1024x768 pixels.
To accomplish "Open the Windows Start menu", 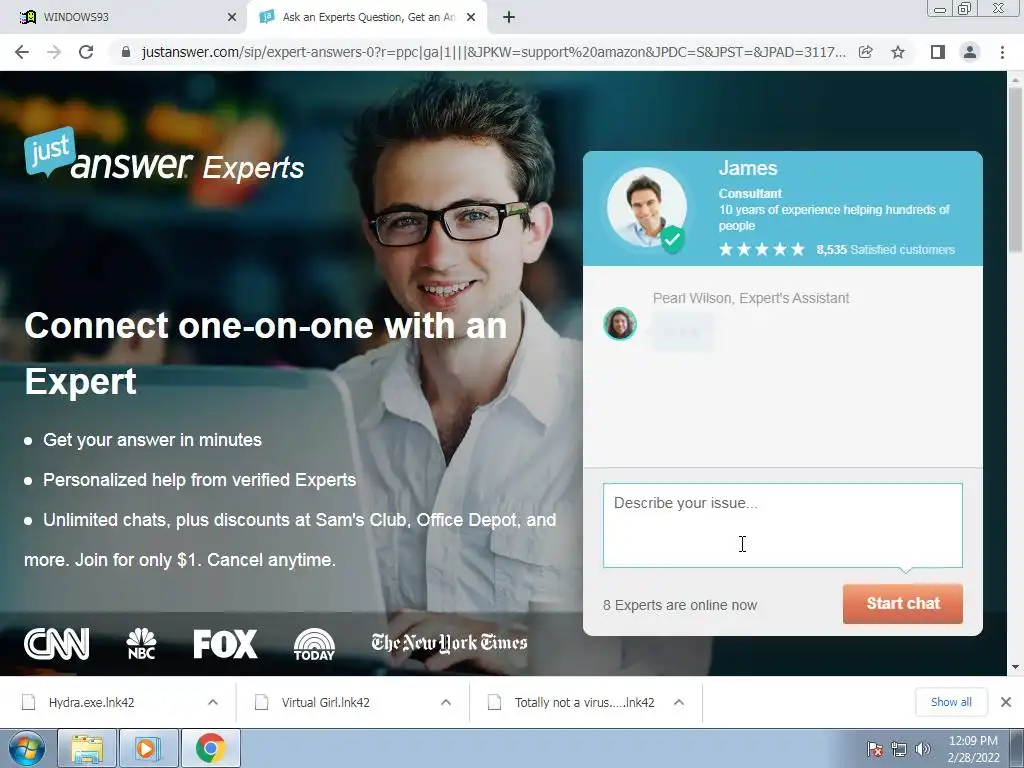I will (x=27, y=748).
